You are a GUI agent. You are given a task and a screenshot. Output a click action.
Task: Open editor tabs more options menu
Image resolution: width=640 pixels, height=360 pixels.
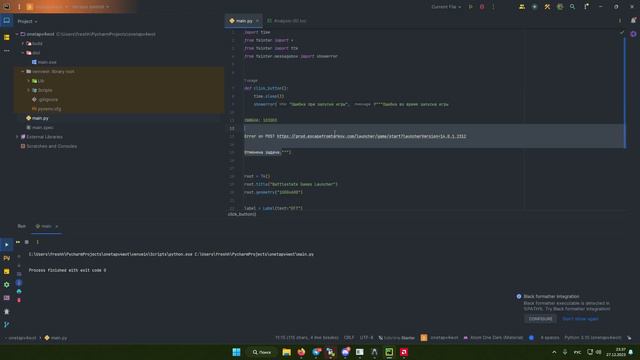620,21
